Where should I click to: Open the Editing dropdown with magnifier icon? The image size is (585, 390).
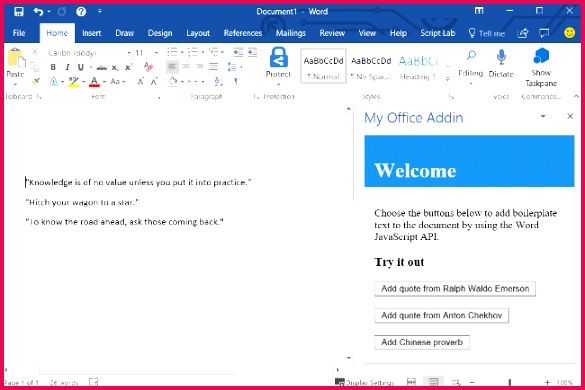pos(470,66)
